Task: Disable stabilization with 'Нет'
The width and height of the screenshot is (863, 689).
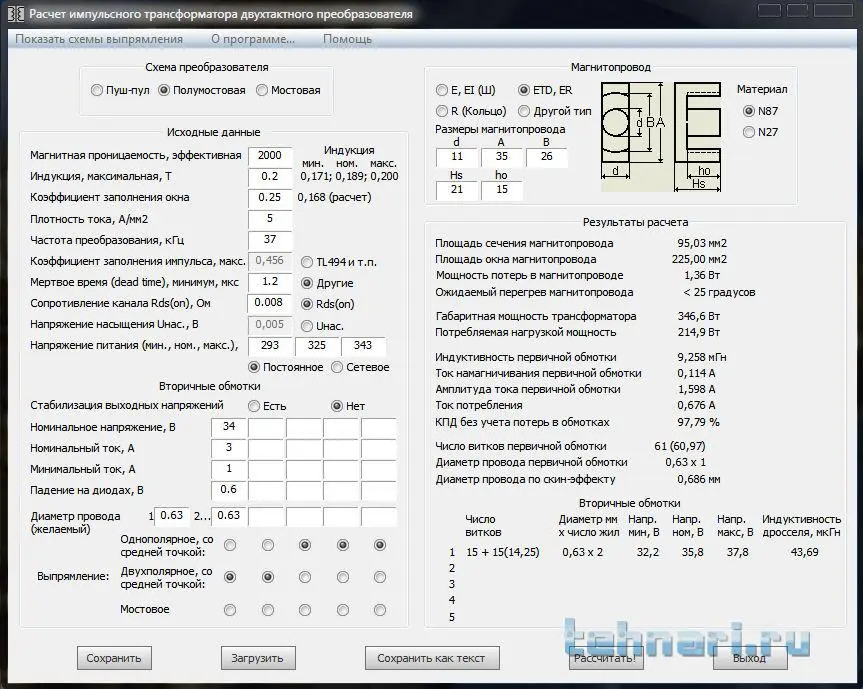Action: click(348, 406)
